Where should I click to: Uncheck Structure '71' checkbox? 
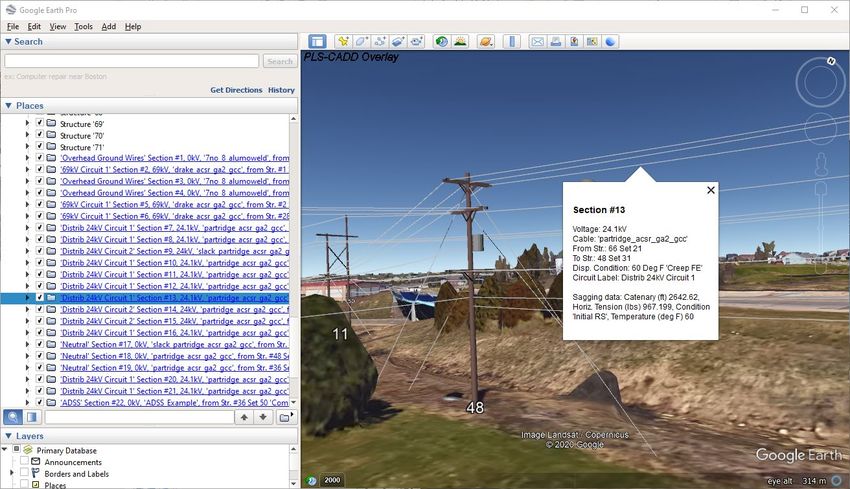[x=40, y=146]
